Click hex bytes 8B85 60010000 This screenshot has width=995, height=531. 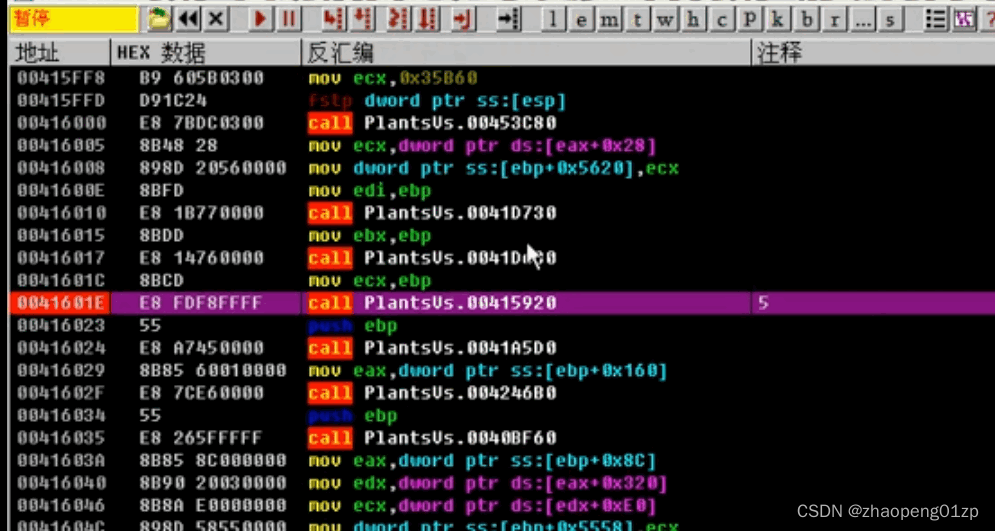tap(212, 370)
